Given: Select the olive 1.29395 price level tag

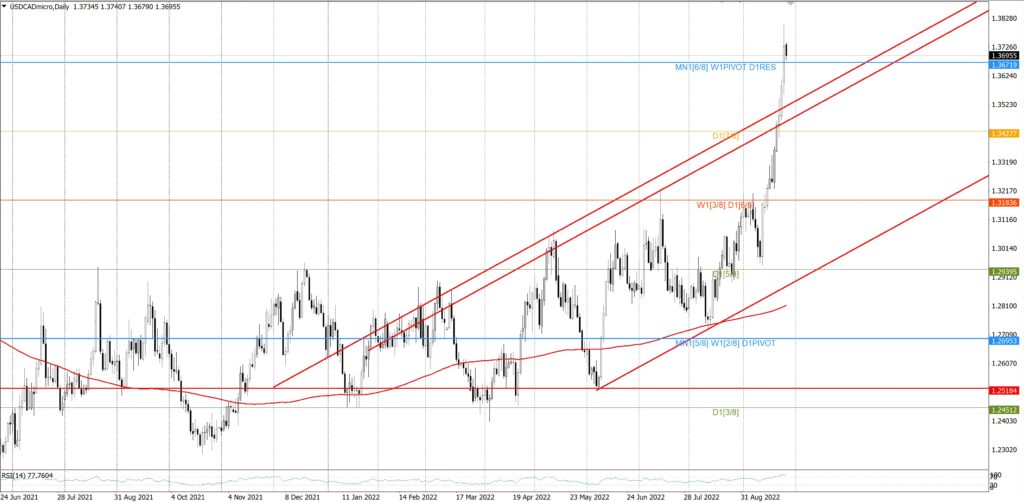Looking at the screenshot, I should 1003,271.
